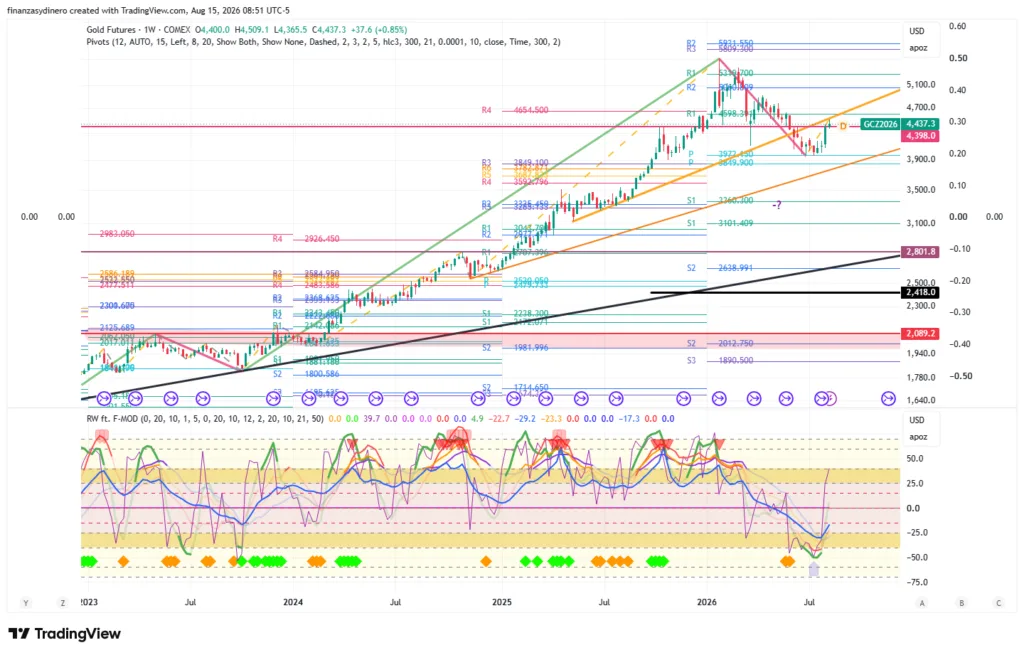
Task: Click the 4,700.0 price axis label
Action: tap(921, 107)
